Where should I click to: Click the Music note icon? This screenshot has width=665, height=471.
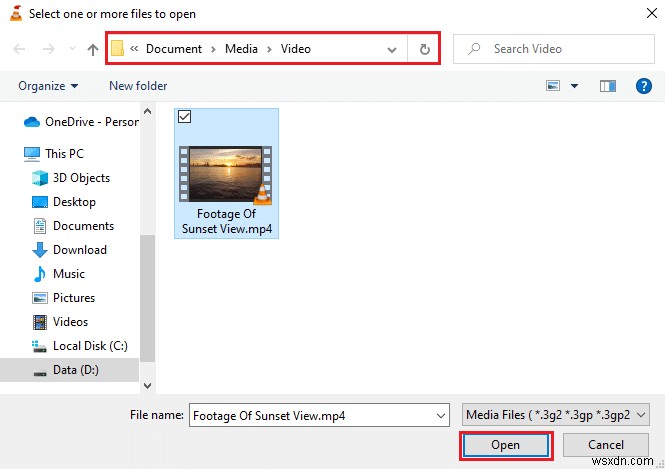click(x=40, y=274)
